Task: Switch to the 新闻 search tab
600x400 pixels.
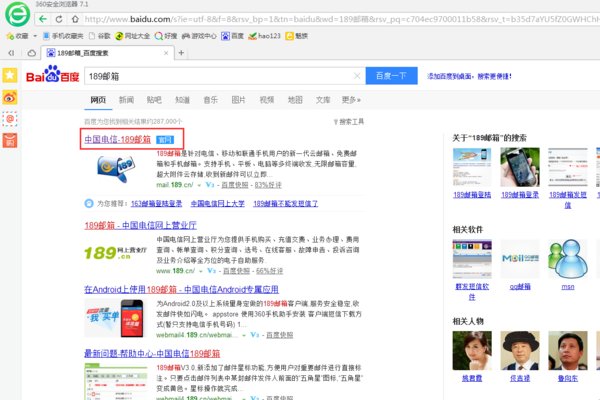Action: click(126, 100)
